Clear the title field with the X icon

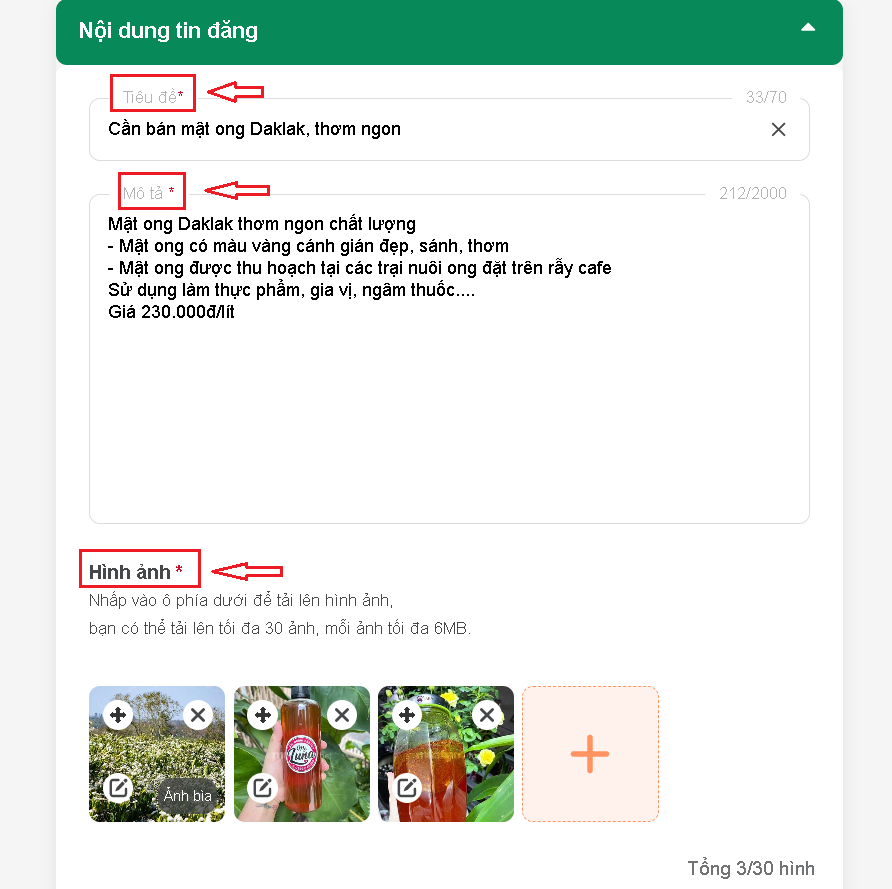778,130
